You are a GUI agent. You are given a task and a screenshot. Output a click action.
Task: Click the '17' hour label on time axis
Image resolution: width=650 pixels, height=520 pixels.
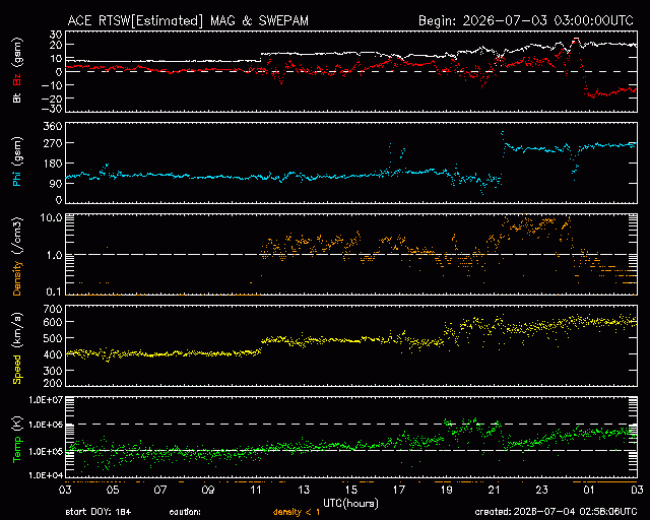pos(399,490)
